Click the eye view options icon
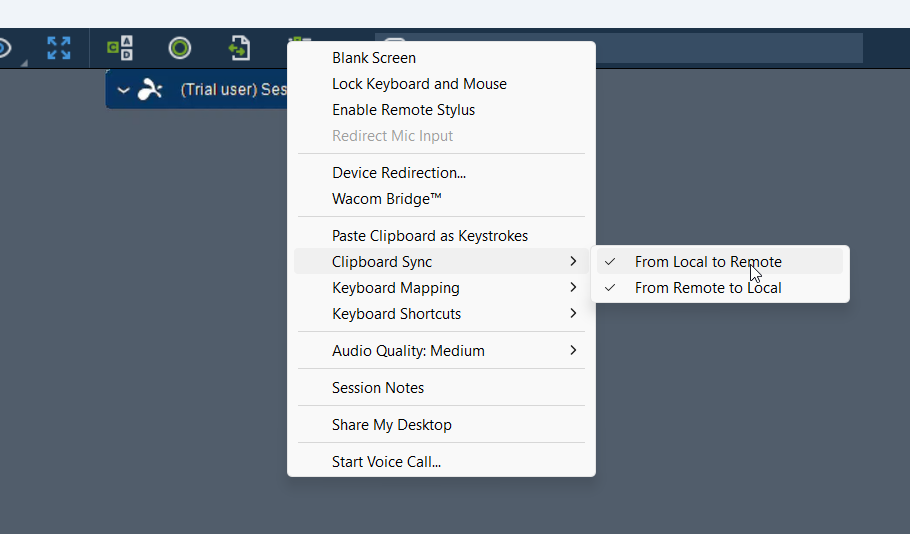The width and height of the screenshot is (910, 534). tap(3, 48)
